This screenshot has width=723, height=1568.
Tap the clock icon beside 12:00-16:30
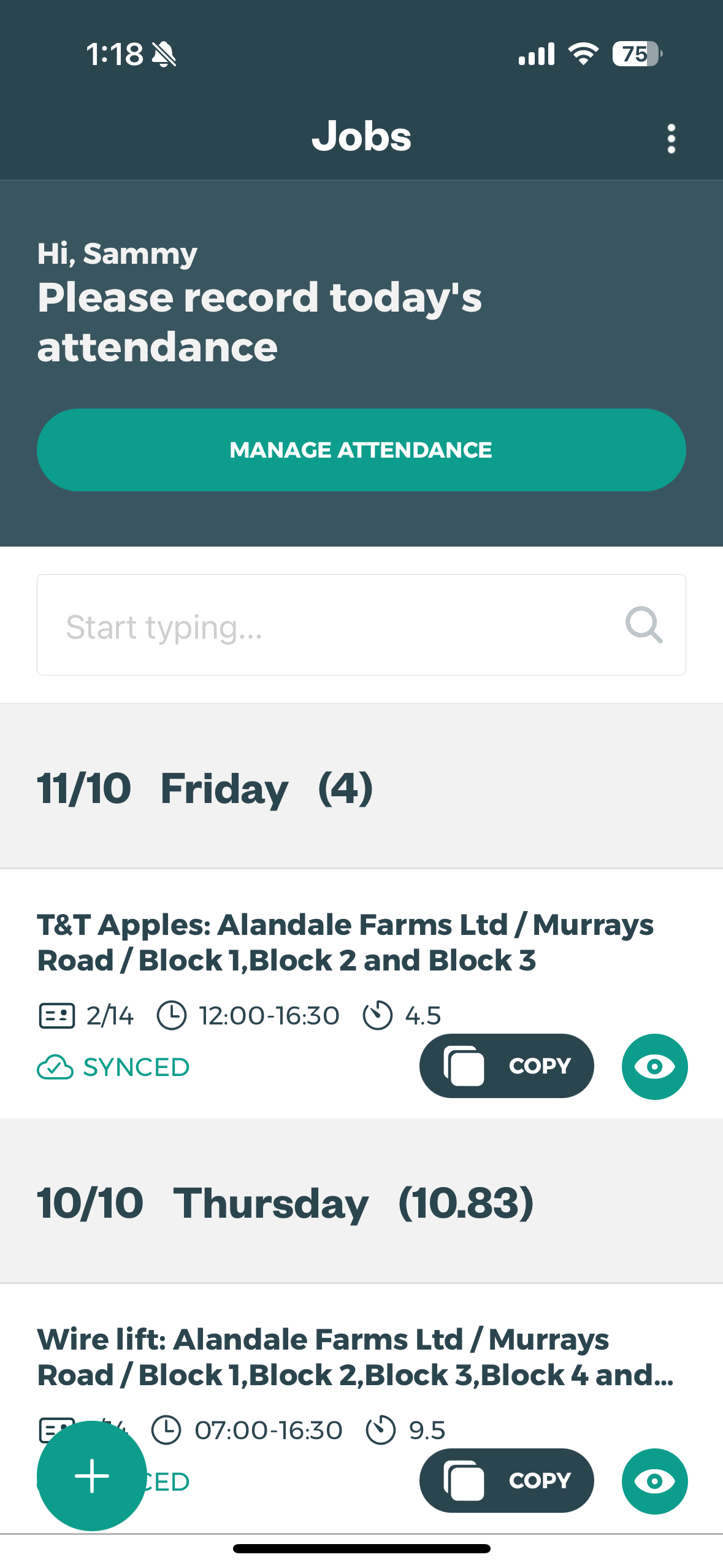click(172, 1015)
